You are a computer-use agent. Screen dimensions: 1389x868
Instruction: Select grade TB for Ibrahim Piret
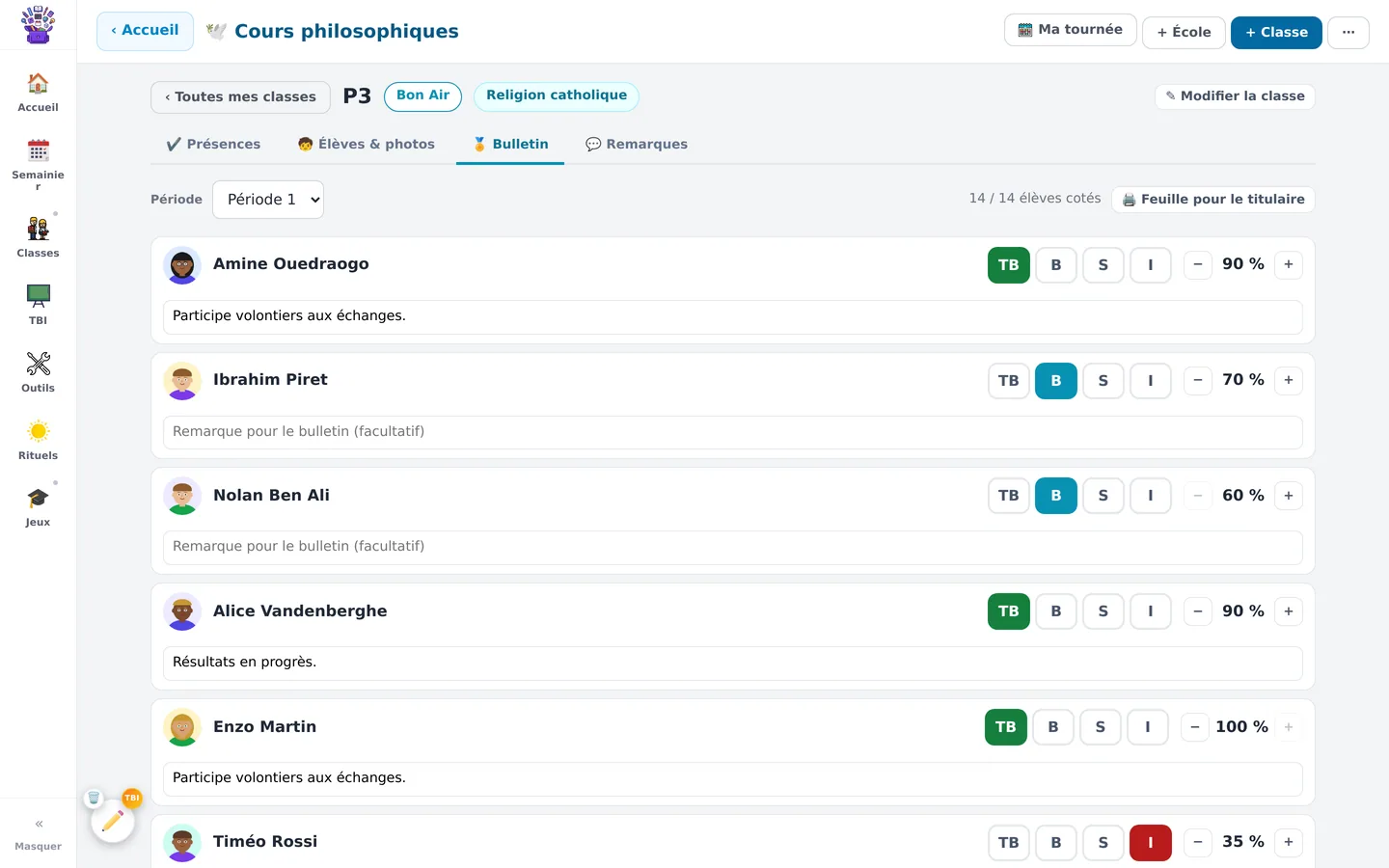1009,381
